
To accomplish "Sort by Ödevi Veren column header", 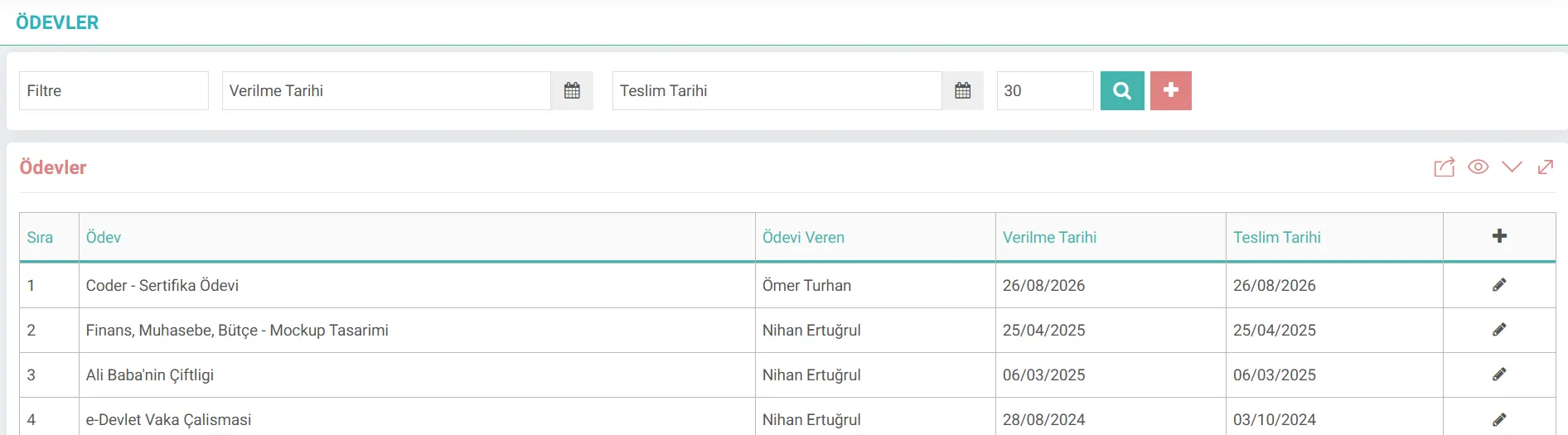I will 803,237.
